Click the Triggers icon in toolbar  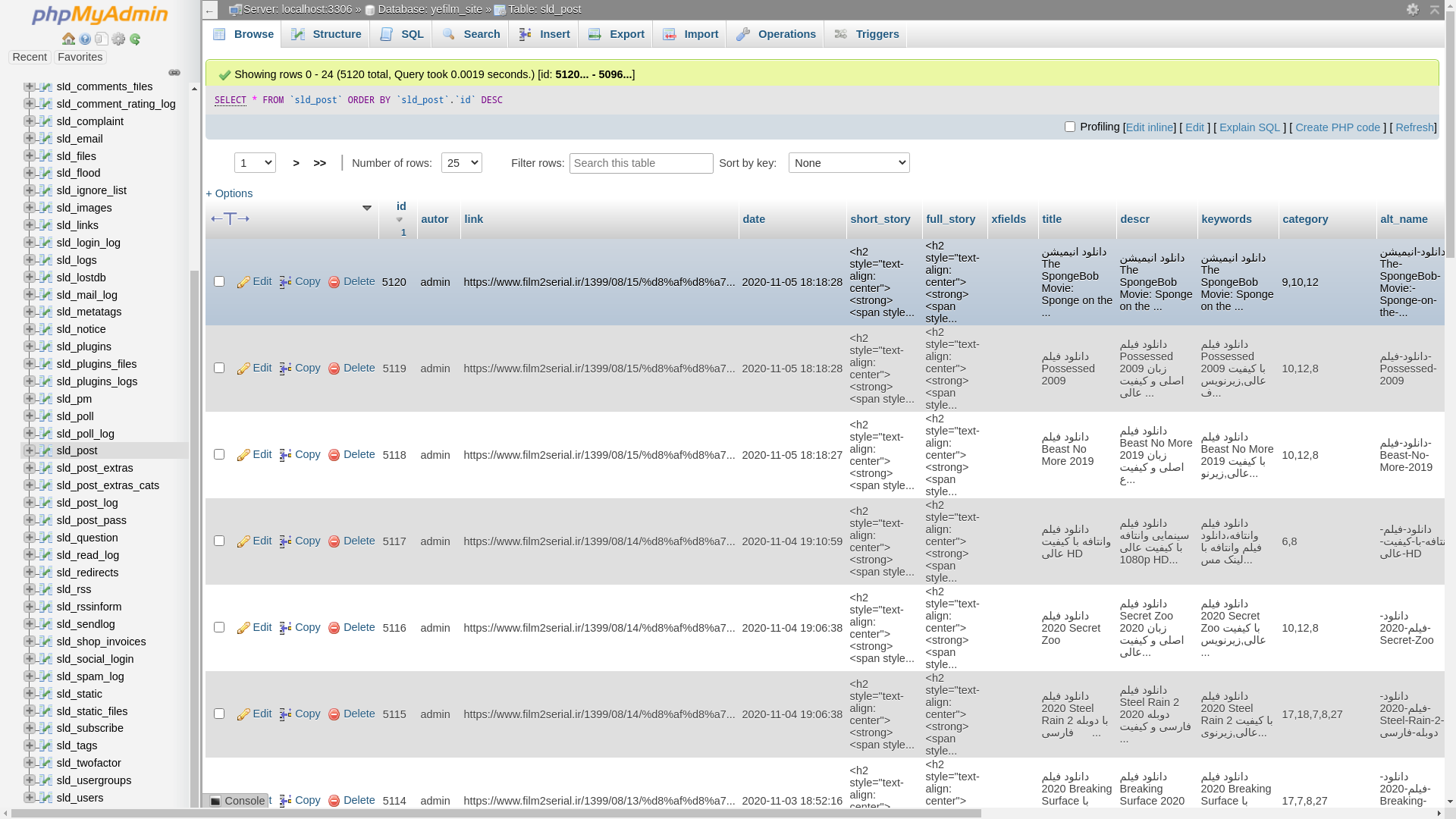tap(841, 34)
